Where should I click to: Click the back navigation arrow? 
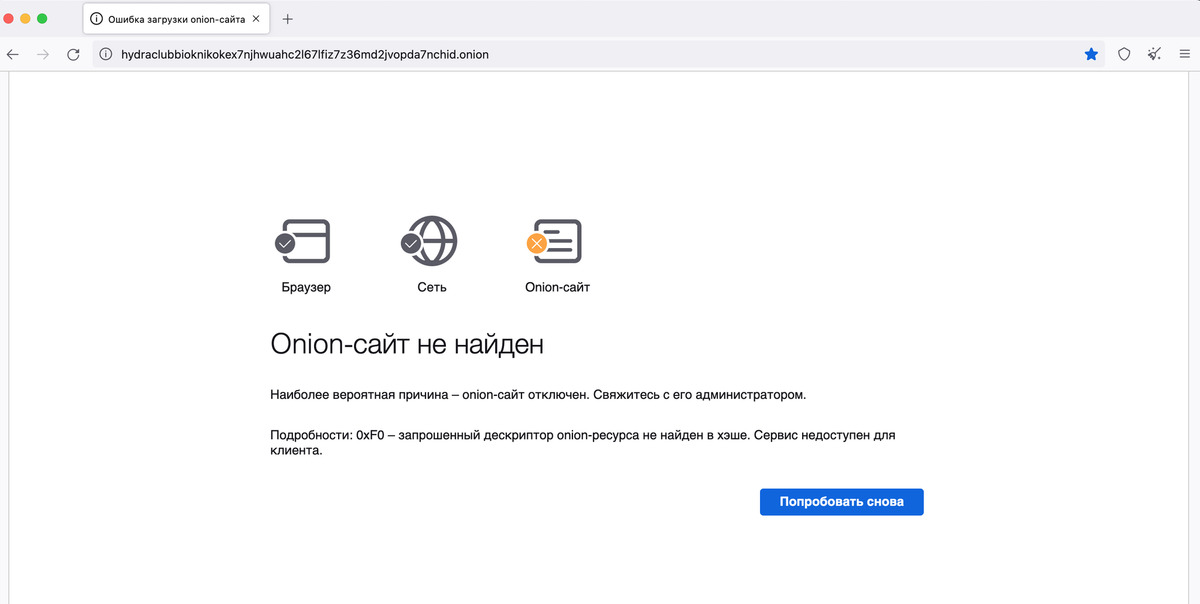tap(13, 55)
